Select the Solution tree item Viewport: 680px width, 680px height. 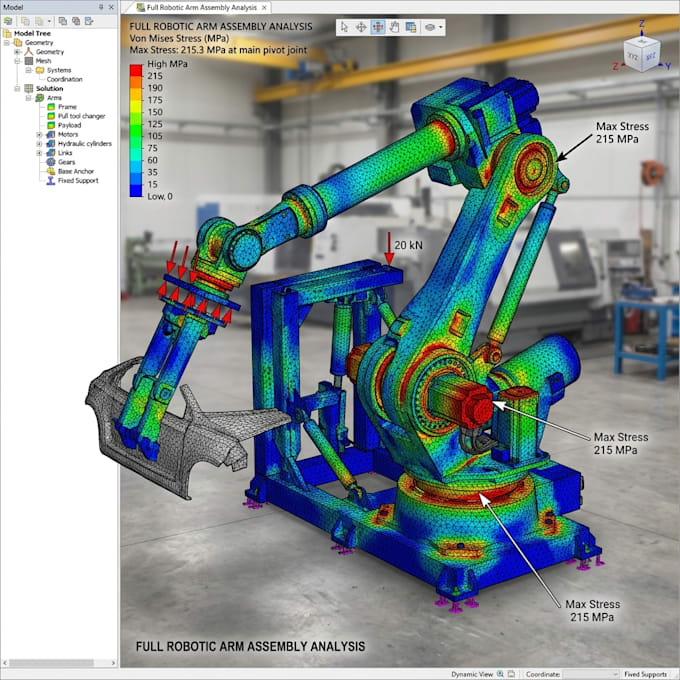[49, 88]
